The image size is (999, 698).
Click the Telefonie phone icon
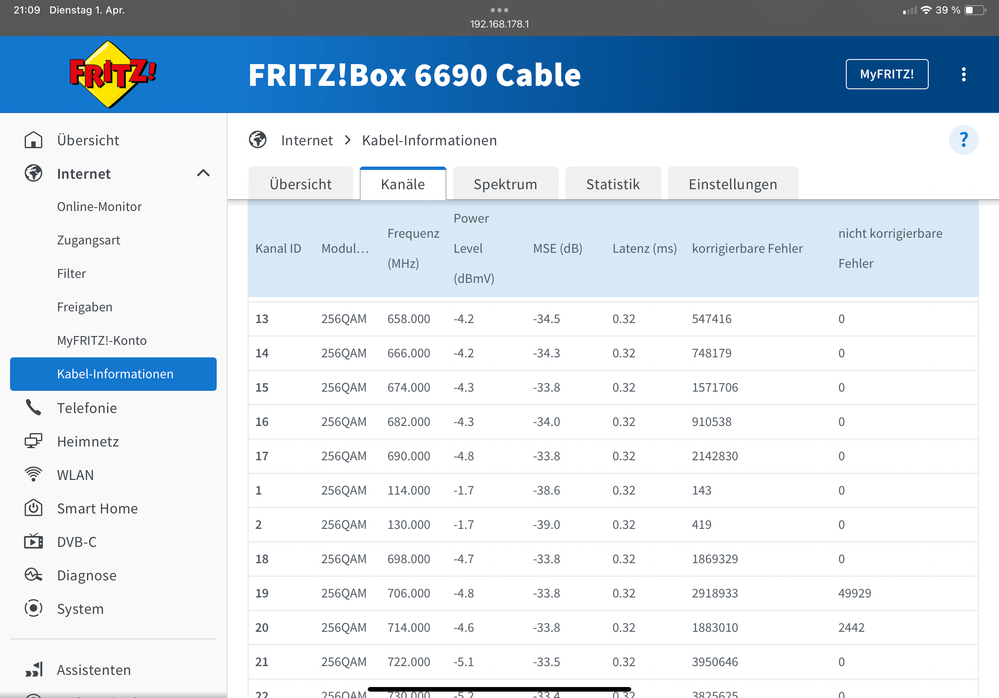coord(33,408)
